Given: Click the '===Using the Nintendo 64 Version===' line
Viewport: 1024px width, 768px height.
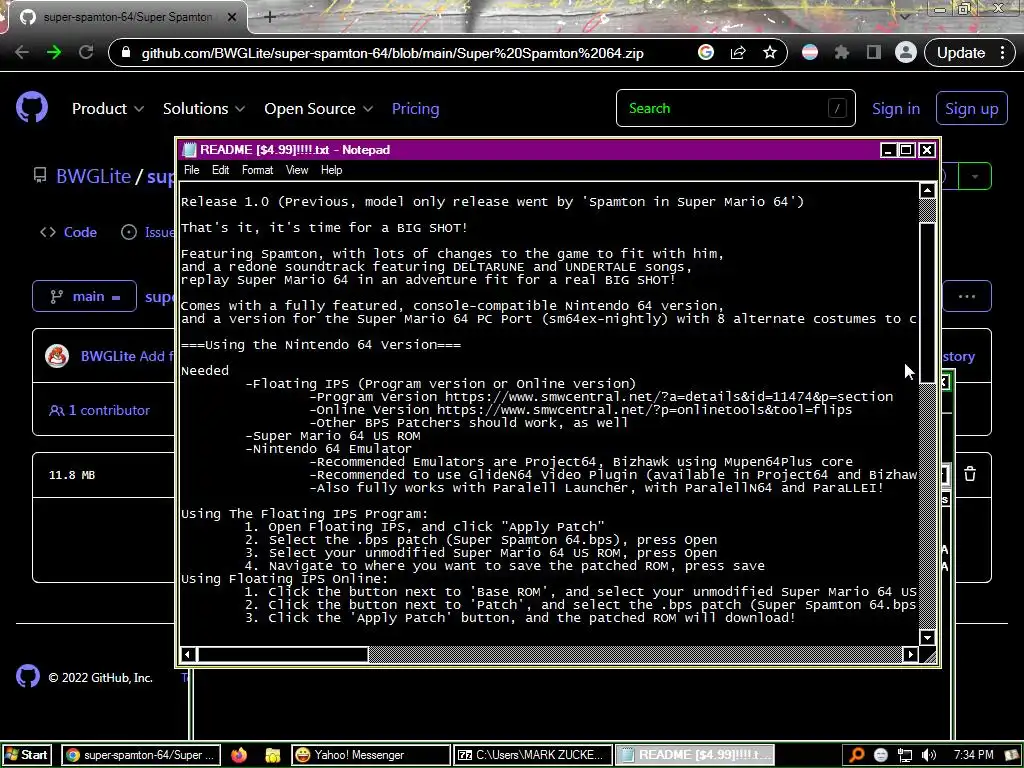Looking at the screenshot, I should [x=321, y=345].
